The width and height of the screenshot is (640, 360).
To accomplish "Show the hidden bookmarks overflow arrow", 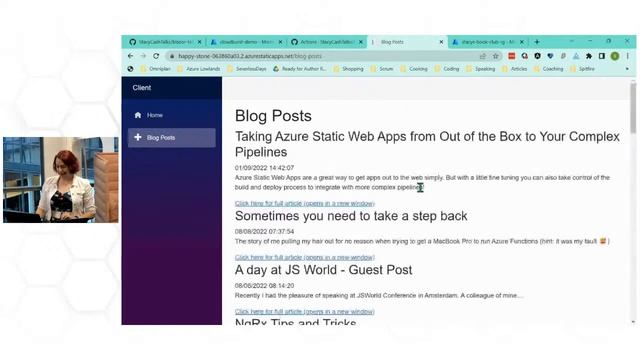I will [627, 69].
